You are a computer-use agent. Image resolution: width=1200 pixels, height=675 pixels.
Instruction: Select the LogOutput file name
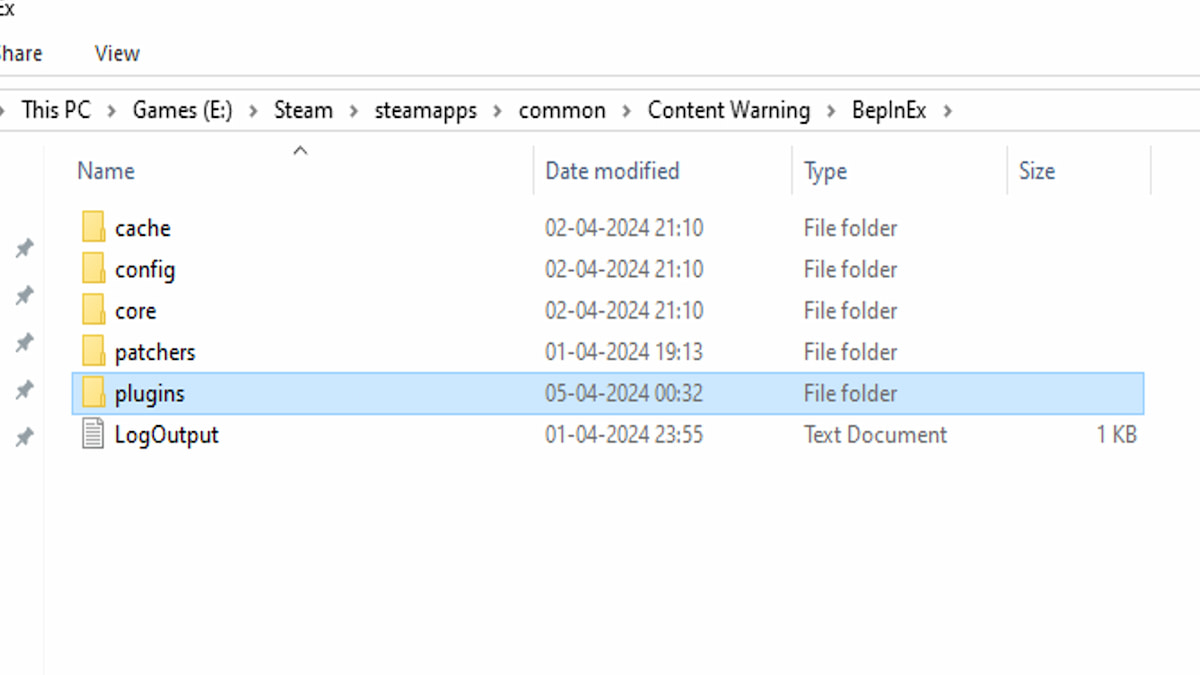[x=166, y=435]
